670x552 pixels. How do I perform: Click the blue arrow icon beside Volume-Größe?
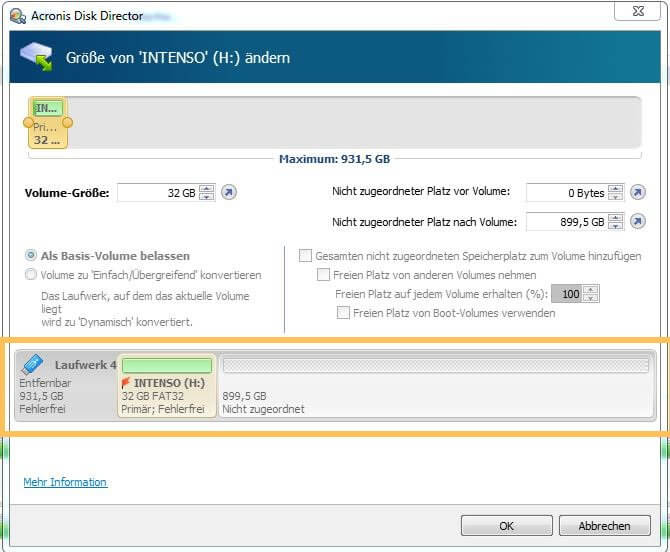[229, 192]
